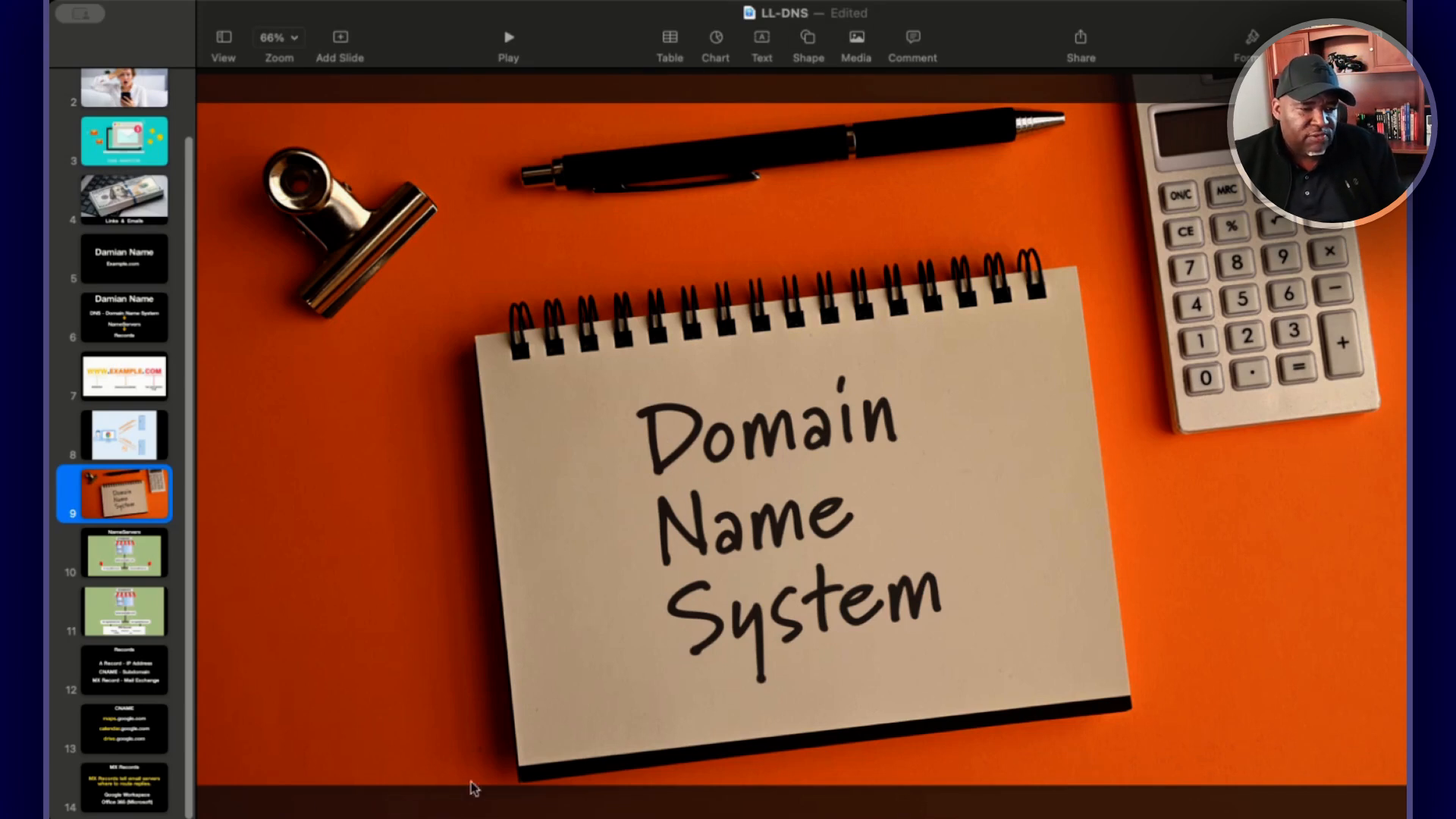Select slide 3 thumbnail
1456x819 pixels.
[124, 141]
